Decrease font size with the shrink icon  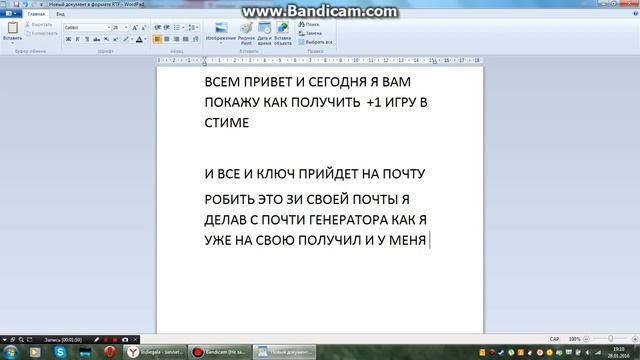(144, 27)
